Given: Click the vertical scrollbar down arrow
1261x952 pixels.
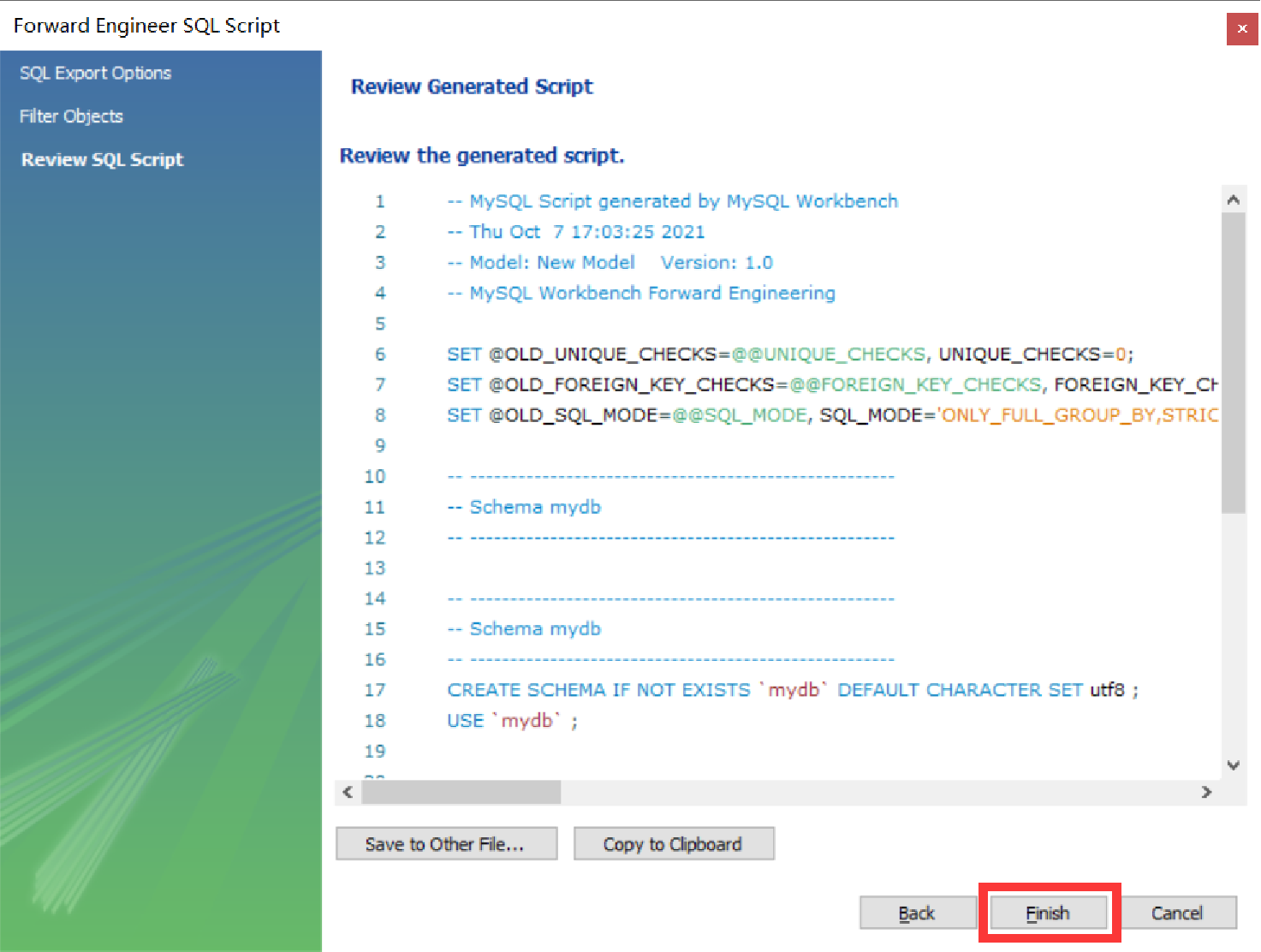Looking at the screenshot, I should (x=1234, y=765).
